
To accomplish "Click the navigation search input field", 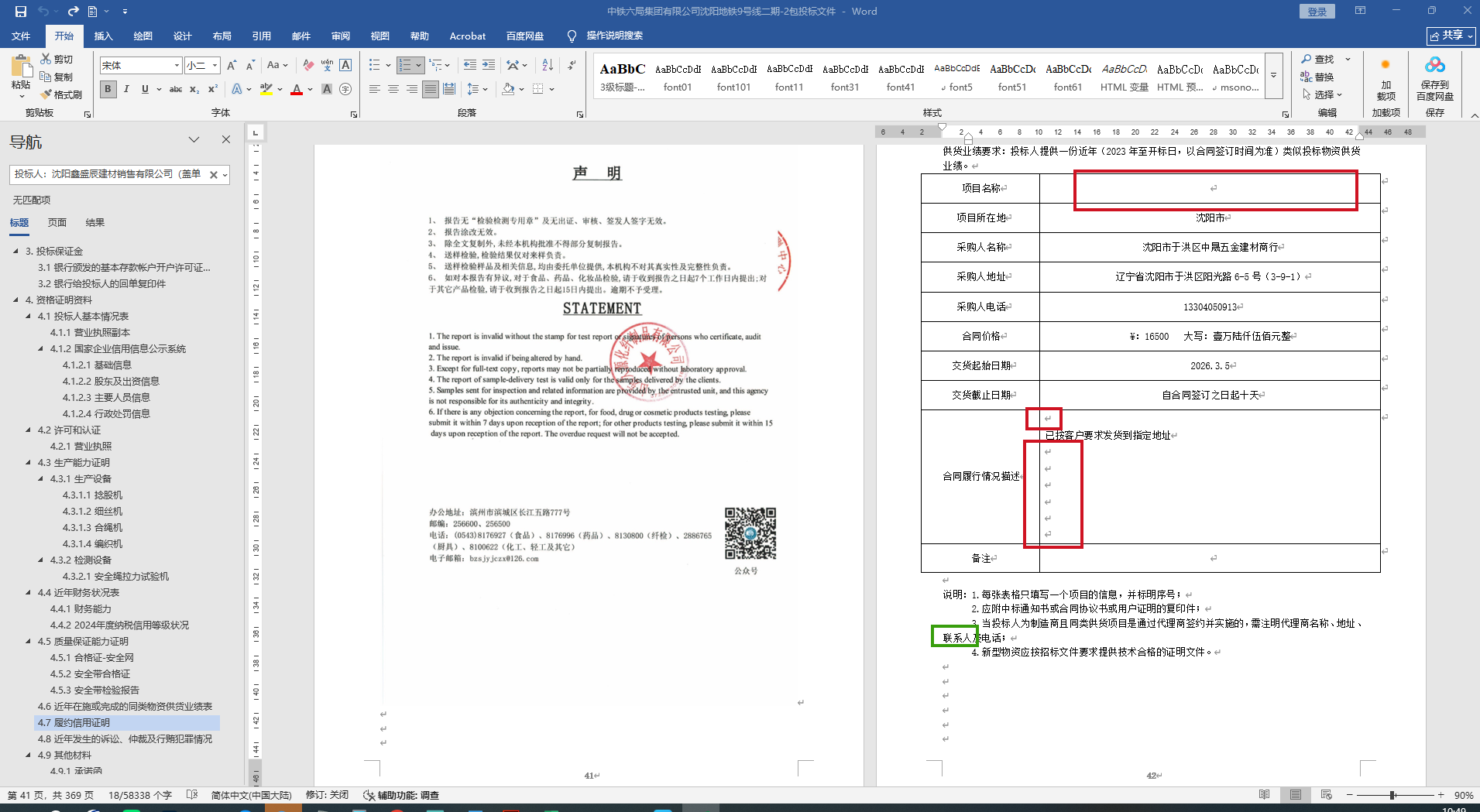I will pyautogui.click(x=109, y=175).
